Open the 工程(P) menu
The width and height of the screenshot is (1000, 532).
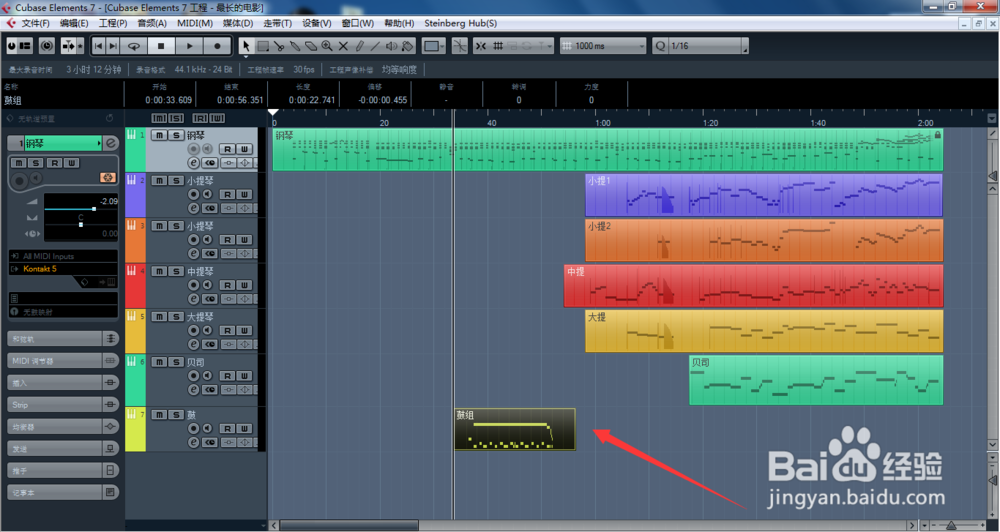(x=113, y=23)
